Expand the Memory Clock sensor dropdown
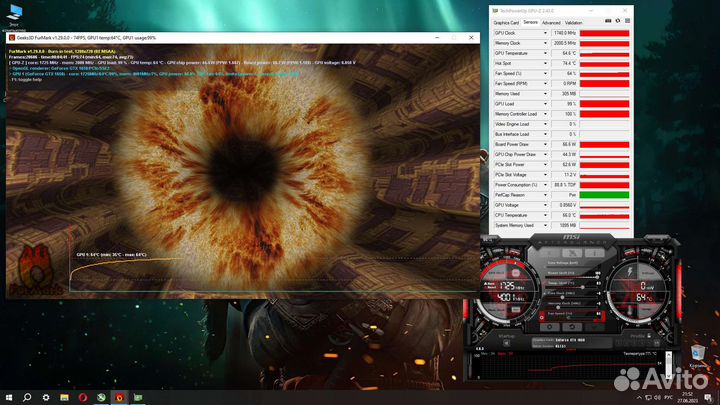Screen dimensions: 720x405 (545, 43)
